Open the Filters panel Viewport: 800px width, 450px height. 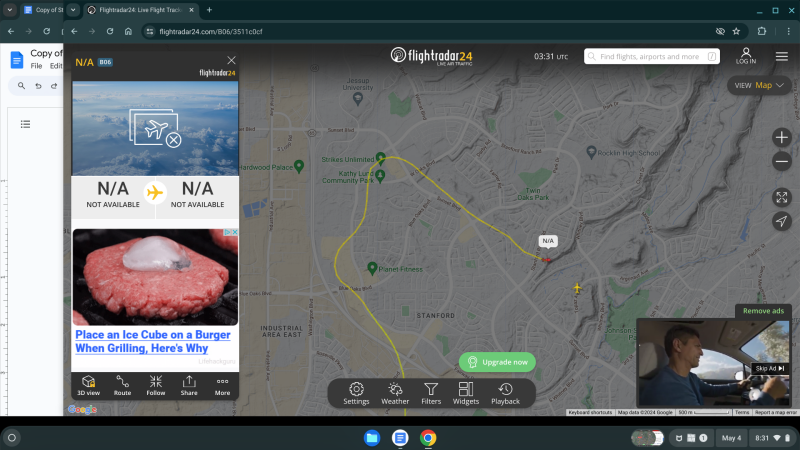[x=431, y=393]
